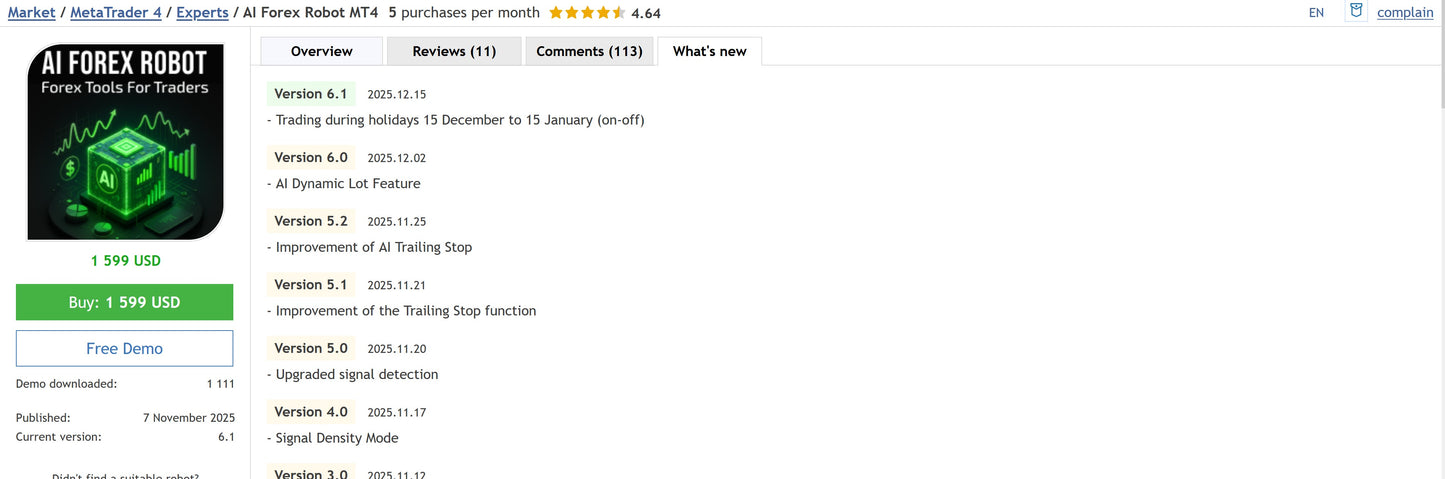This screenshot has height=479, width=1445.
Task: Switch to the Overview tab
Action: (321, 51)
